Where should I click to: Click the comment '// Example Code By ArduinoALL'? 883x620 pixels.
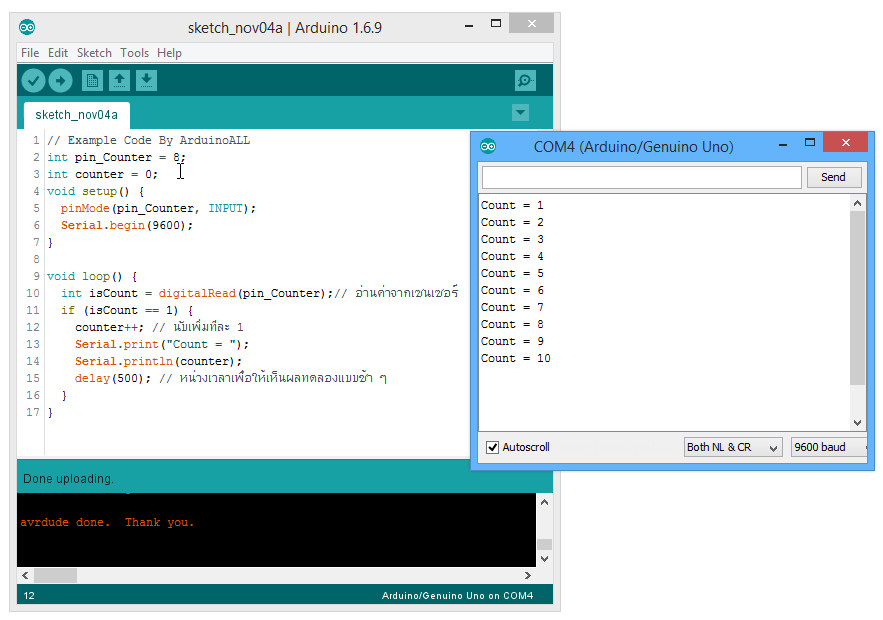[148, 140]
